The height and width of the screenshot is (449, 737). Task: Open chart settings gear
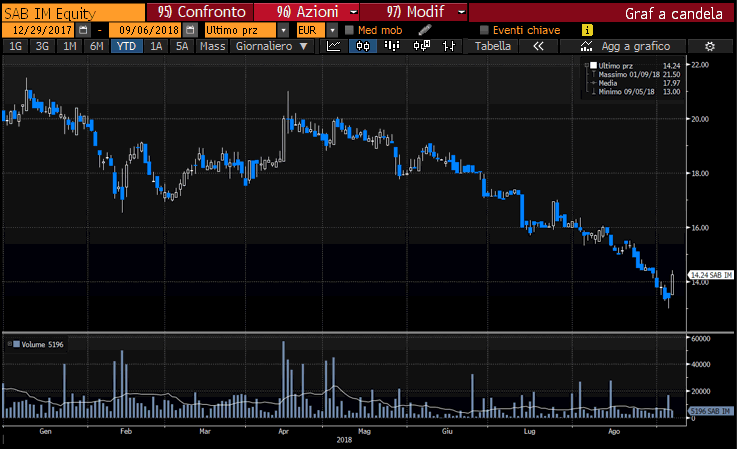(x=710, y=46)
